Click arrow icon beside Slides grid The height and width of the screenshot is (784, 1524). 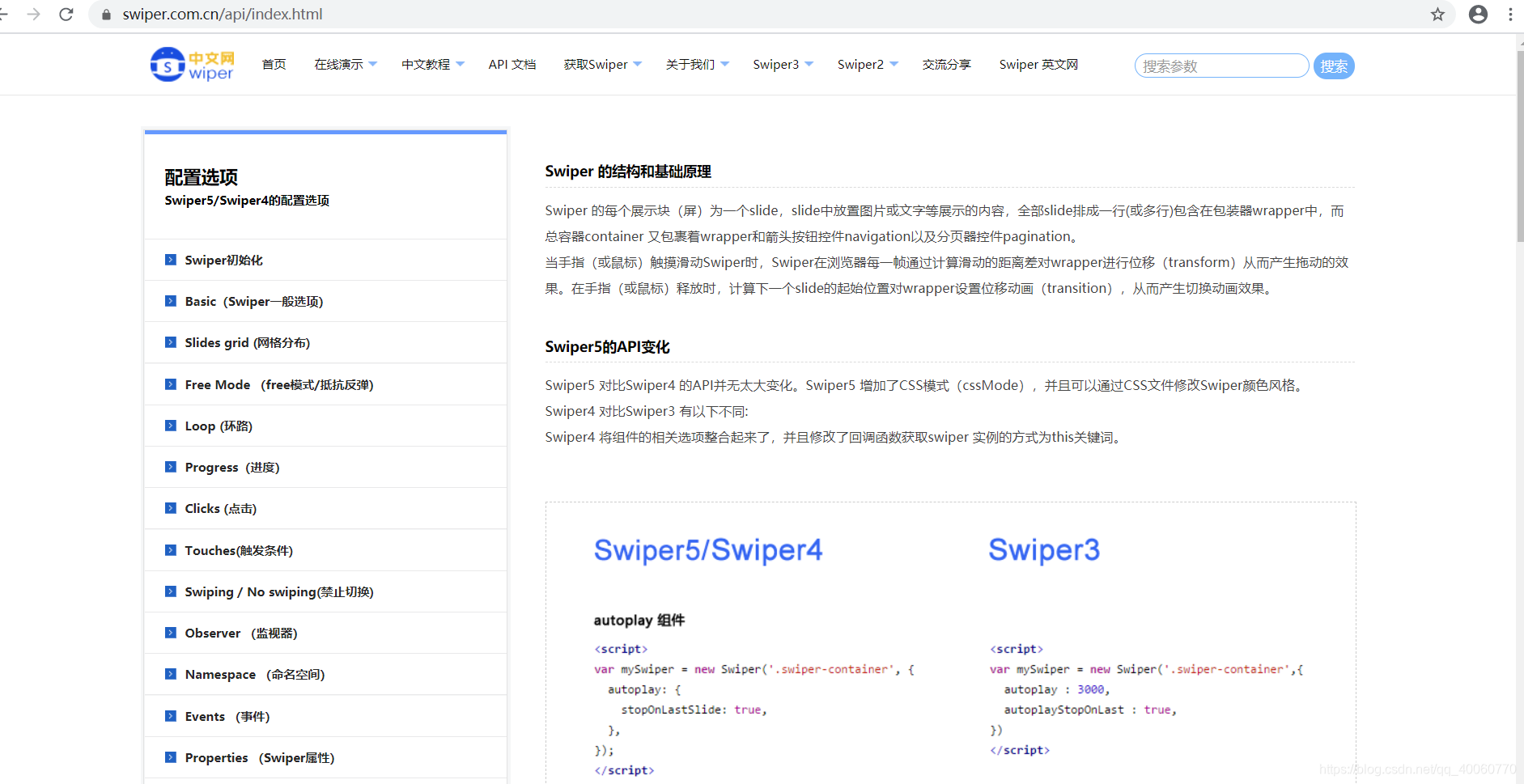coord(170,342)
